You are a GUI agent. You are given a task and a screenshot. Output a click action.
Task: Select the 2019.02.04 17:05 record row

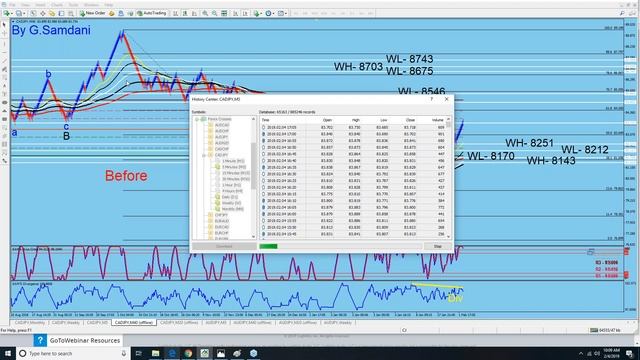pos(353,127)
